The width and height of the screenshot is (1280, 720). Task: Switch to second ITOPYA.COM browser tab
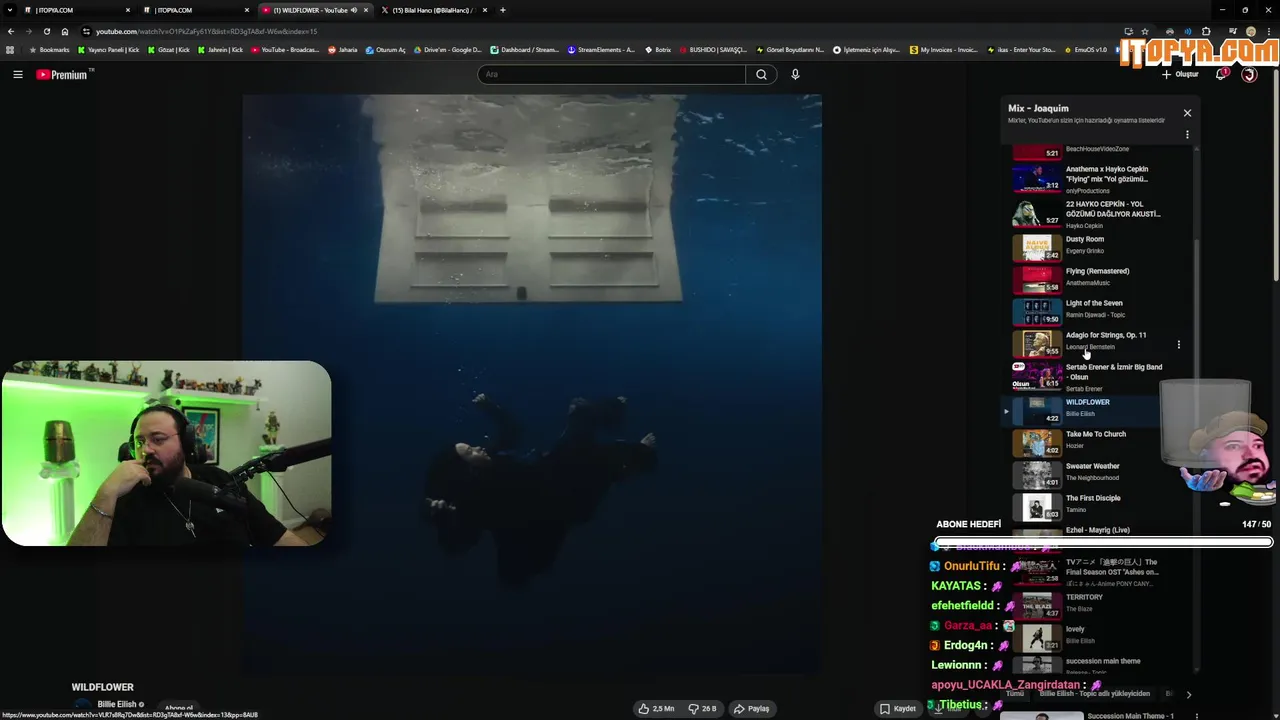195,10
